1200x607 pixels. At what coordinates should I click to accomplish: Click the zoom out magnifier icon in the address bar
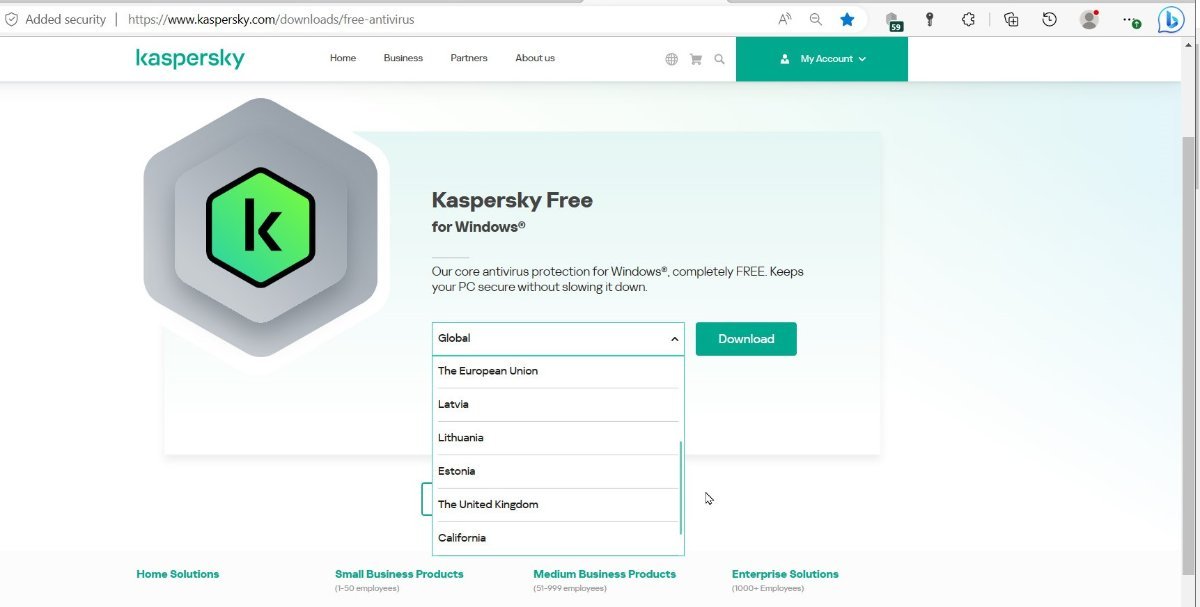click(816, 19)
